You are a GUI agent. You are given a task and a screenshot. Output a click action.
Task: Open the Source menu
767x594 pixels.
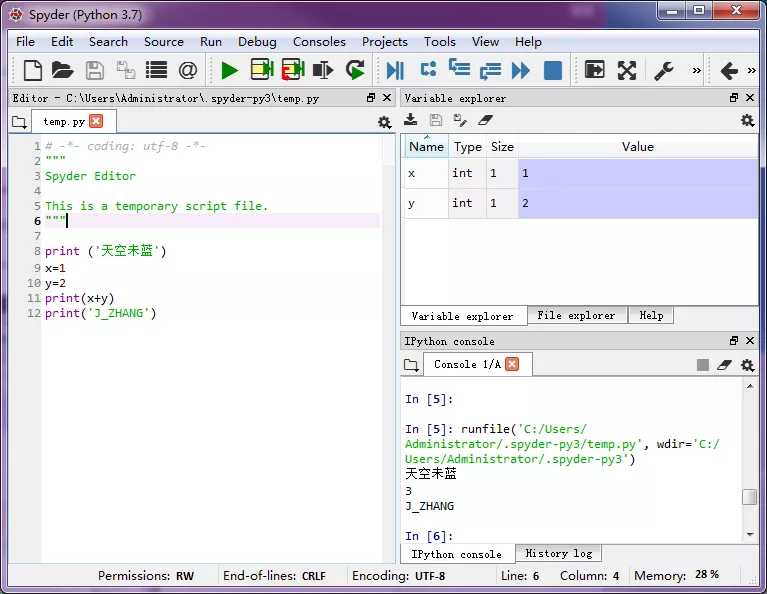[x=164, y=42]
